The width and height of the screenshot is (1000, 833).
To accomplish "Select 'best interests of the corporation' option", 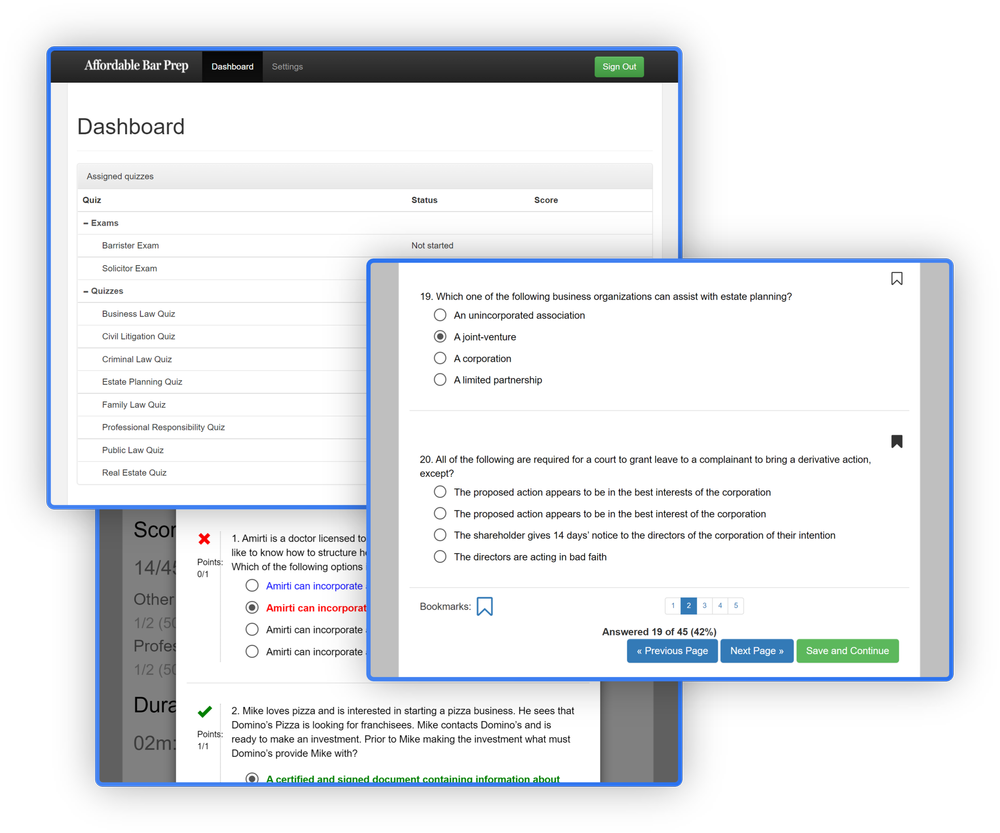I will click(440, 492).
